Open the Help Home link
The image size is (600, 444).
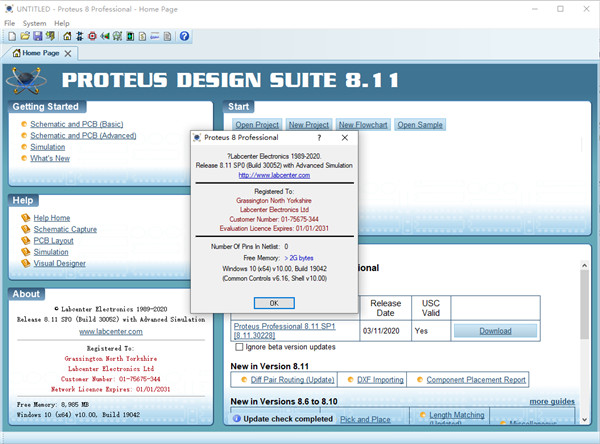click(52, 218)
